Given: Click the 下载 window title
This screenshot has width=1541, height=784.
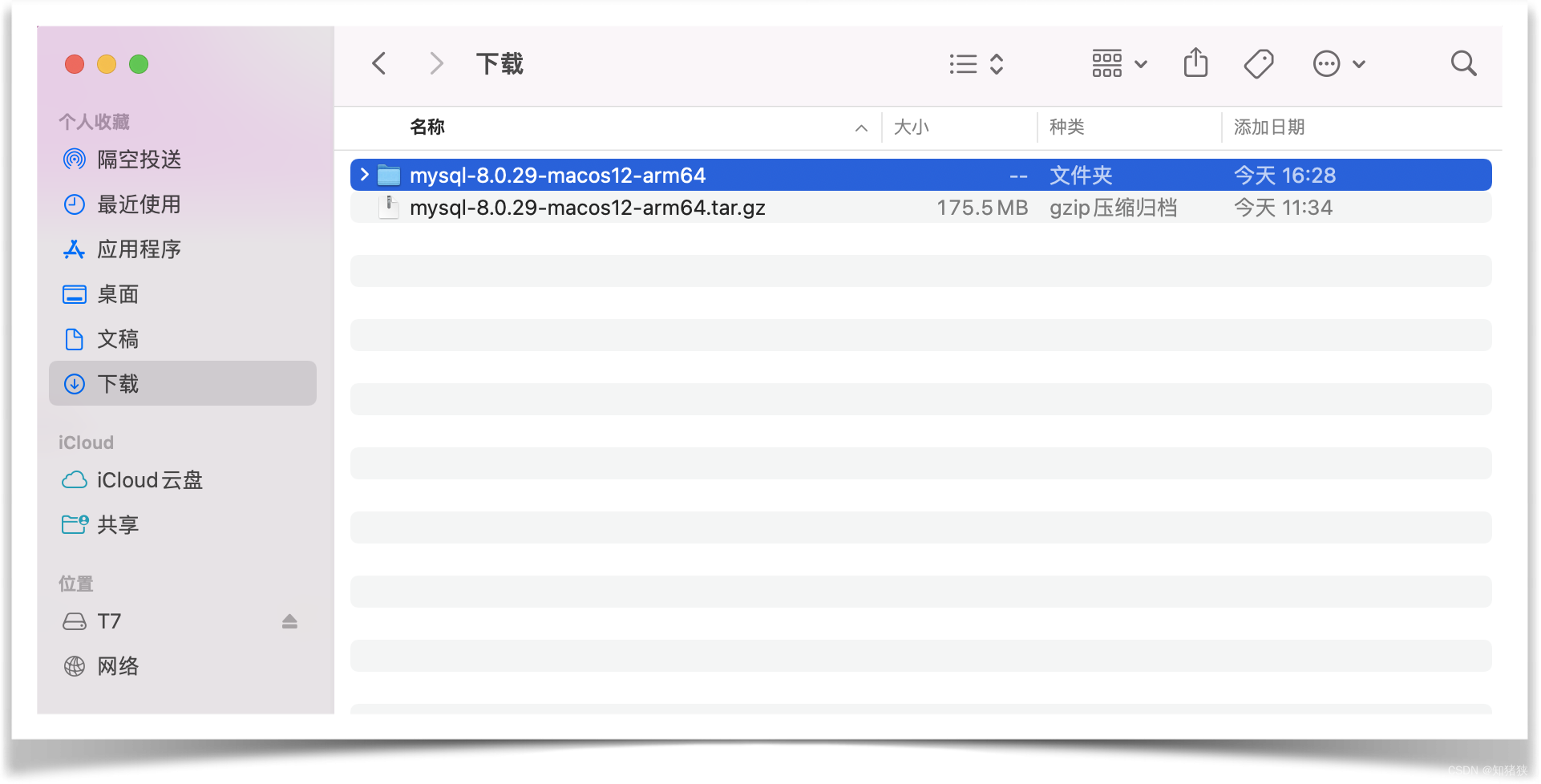Looking at the screenshot, I should (500, 63).
